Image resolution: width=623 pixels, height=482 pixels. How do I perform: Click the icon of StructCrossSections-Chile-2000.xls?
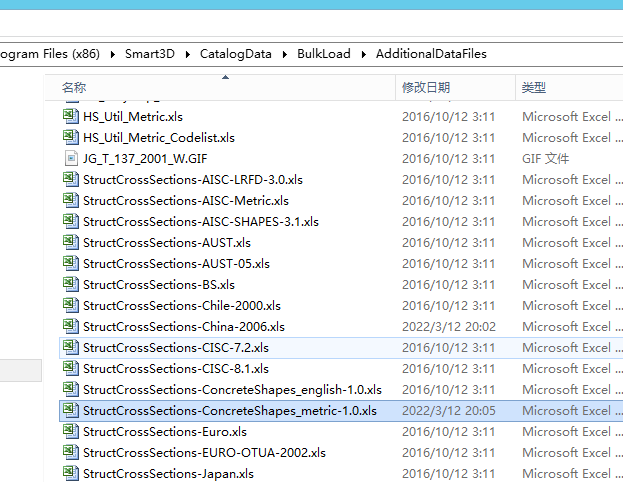coord(71,306)
